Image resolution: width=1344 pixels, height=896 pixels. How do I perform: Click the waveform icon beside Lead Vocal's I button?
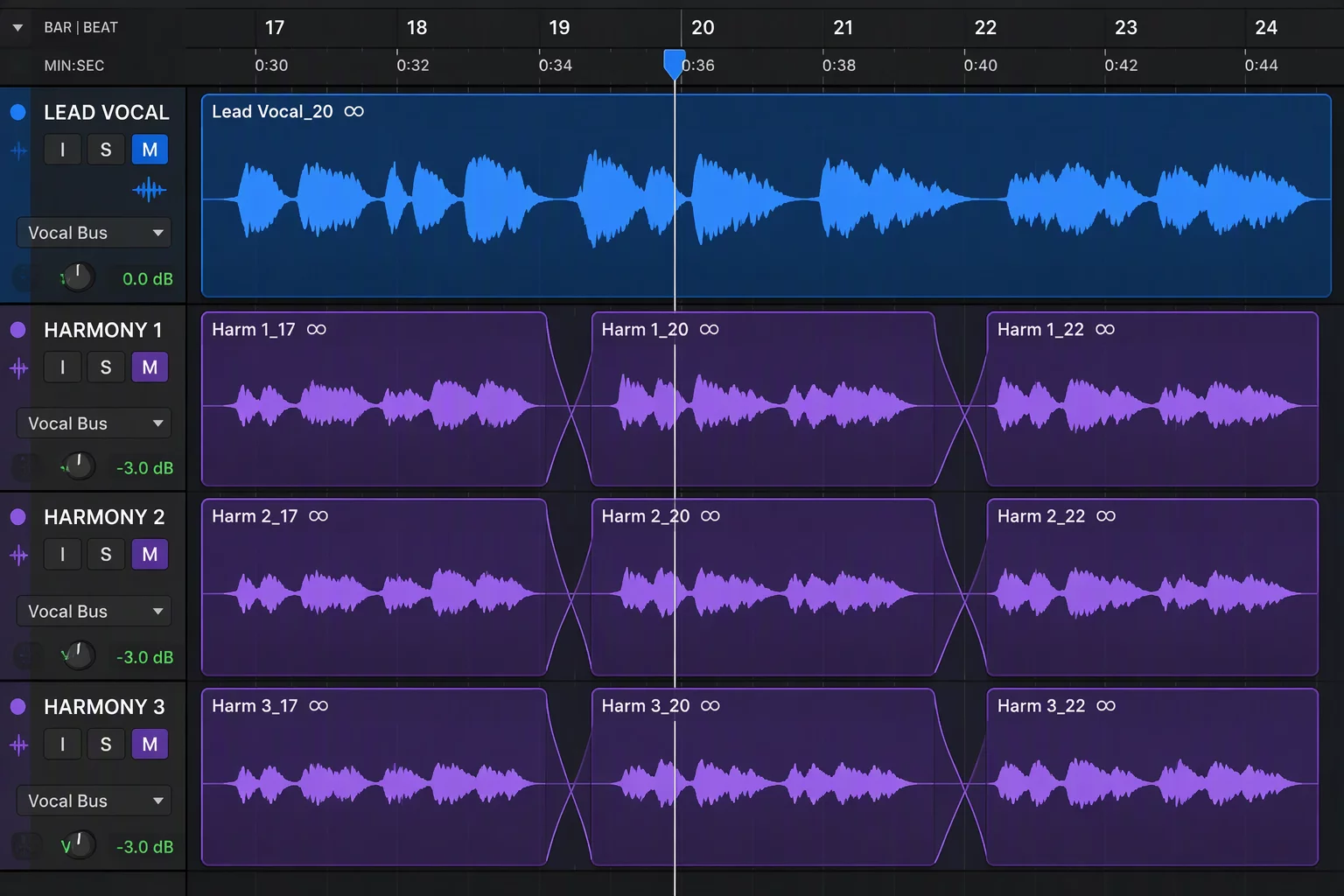[18, 150]
